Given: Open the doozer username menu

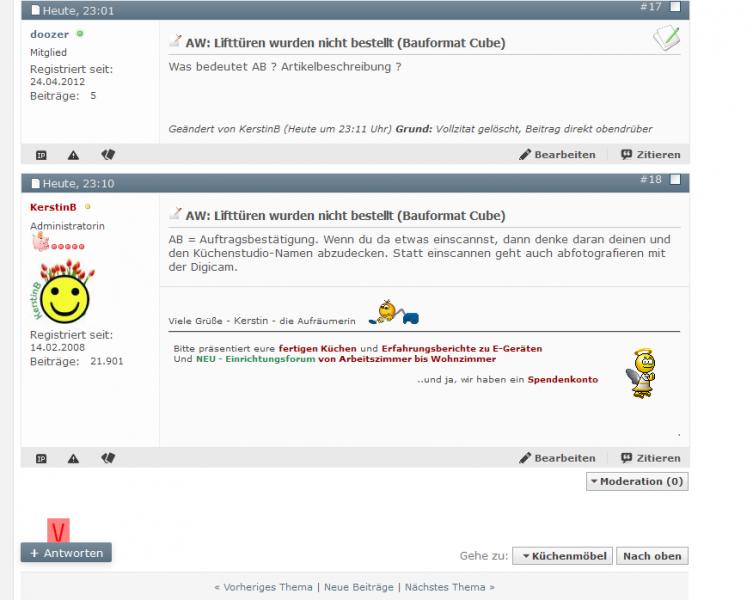Looking at the screenshot, I should click(x=49, y=34).
